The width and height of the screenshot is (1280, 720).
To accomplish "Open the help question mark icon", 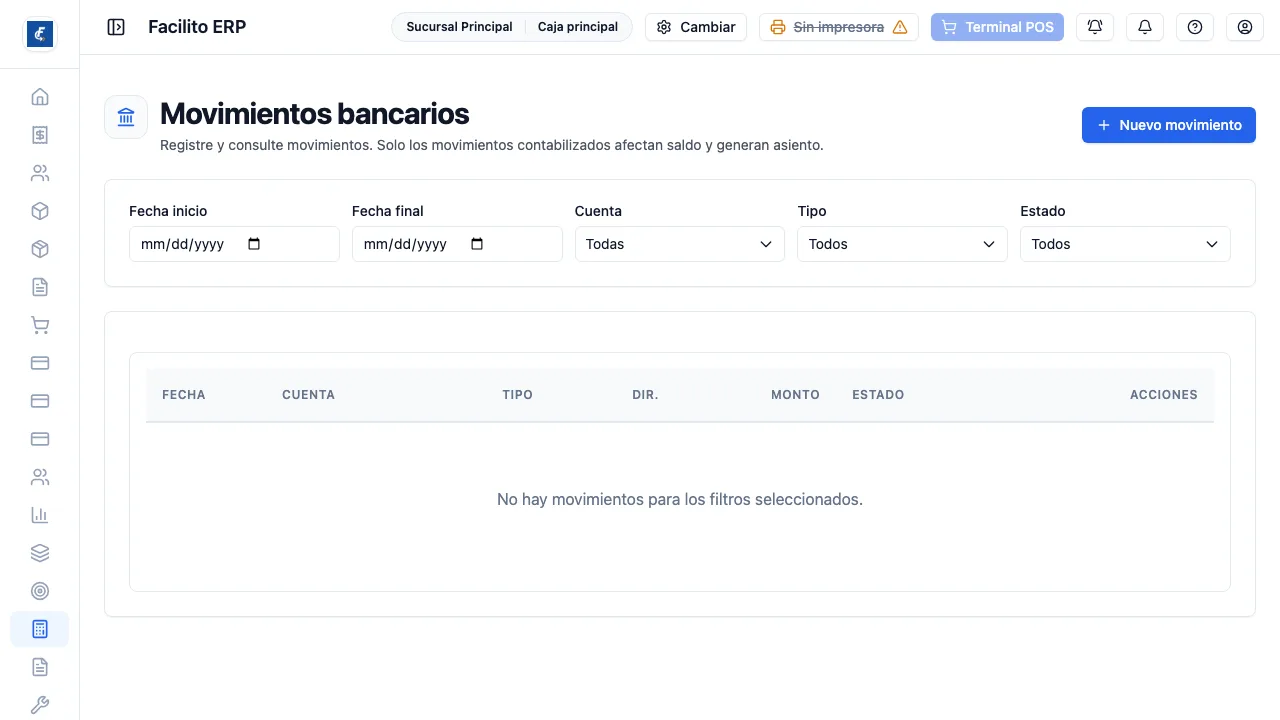I will coord(1195,27).
